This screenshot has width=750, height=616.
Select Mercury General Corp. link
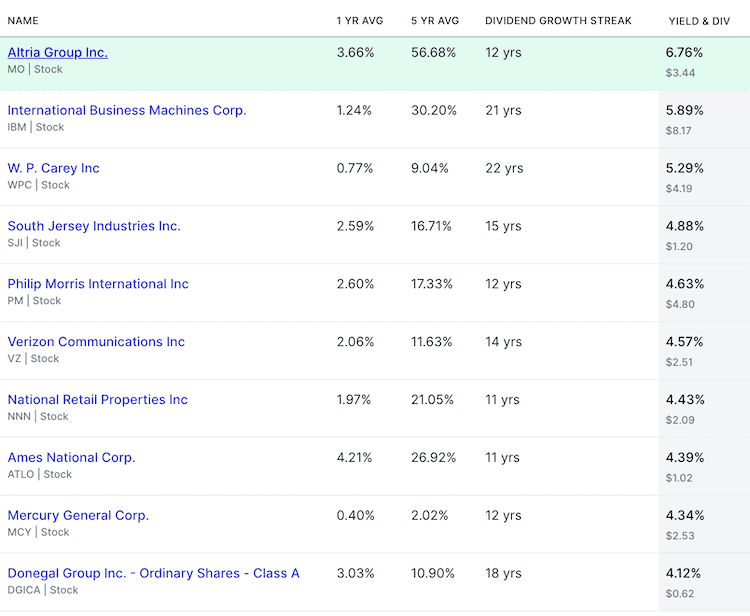tap(78, 516)
